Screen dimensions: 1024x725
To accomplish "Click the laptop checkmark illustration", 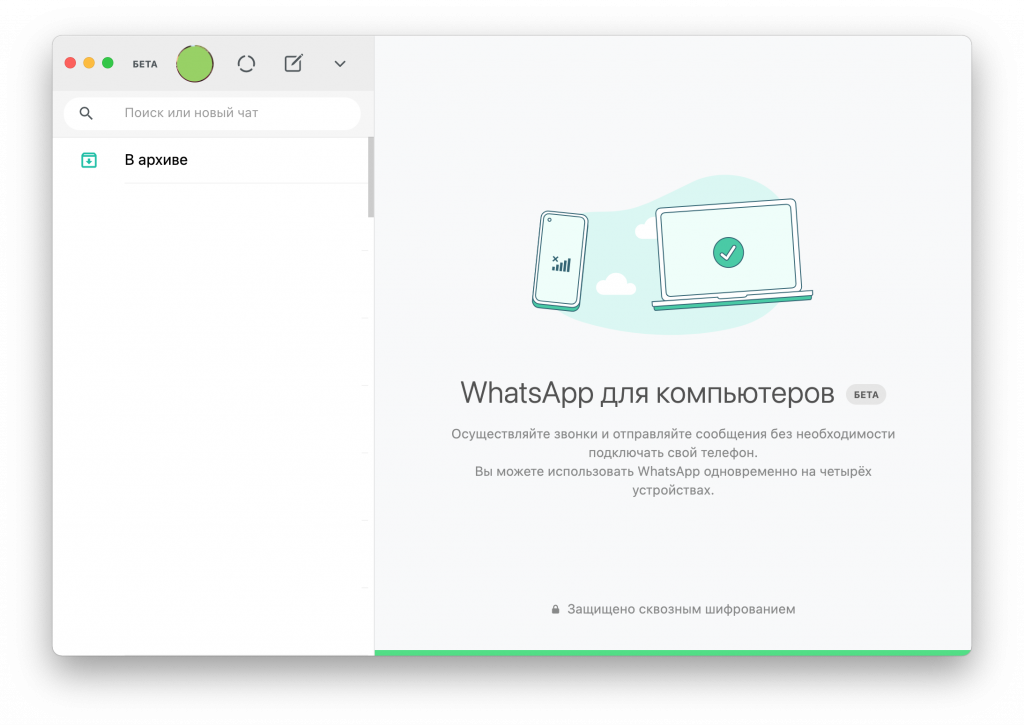I will (x=731, y=255).
